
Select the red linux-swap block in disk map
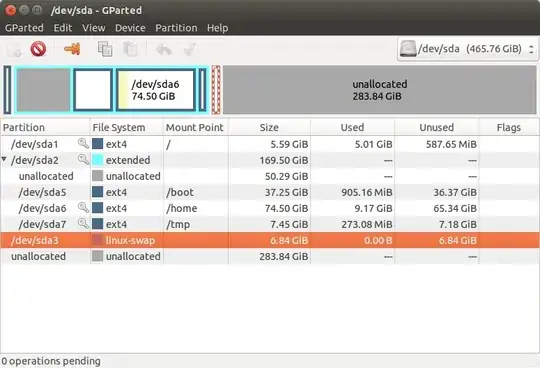pyautogui.click(x=216, y=90)
